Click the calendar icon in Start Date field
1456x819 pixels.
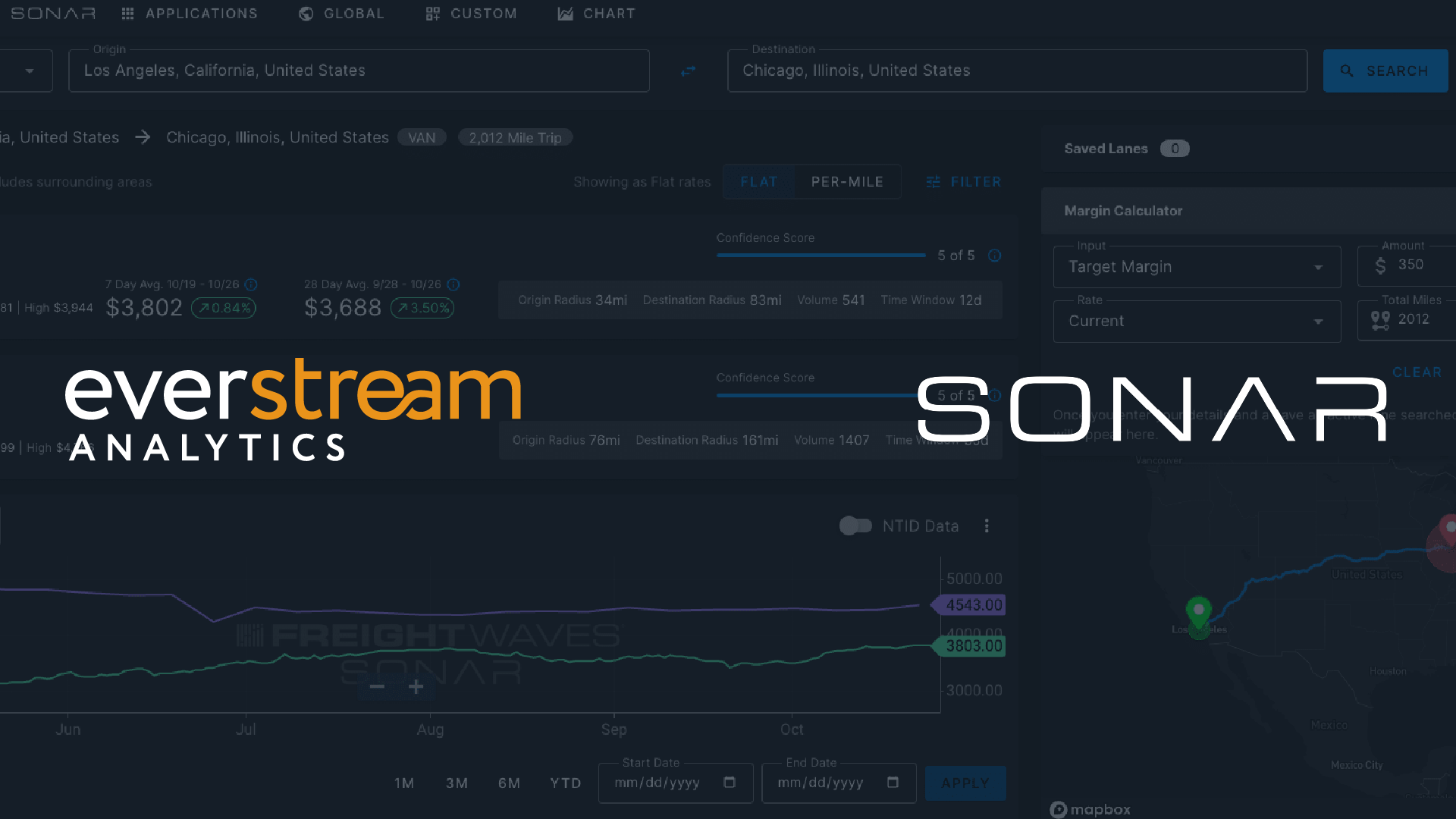point(730,783)
